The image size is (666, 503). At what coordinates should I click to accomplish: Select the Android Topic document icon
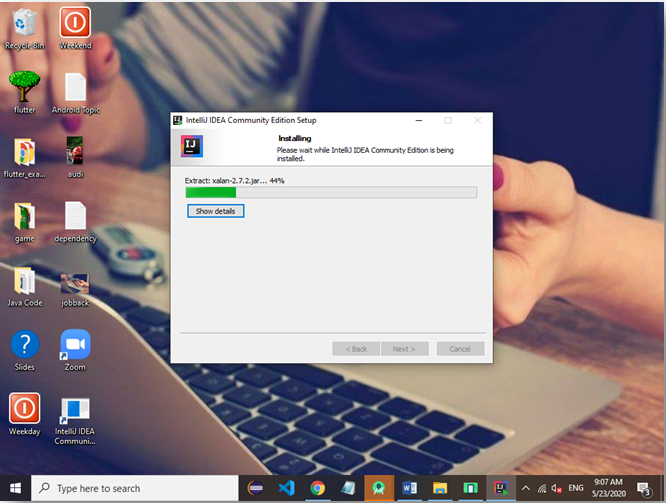pos(76,93)
